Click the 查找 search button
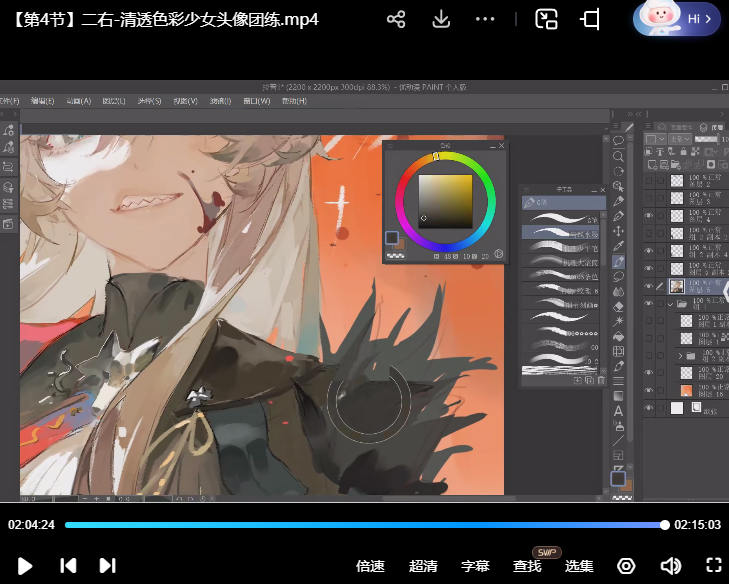Image resolution: width=729 pixels, height=584 pixels. pyautogui.click(x=527, y=566)
